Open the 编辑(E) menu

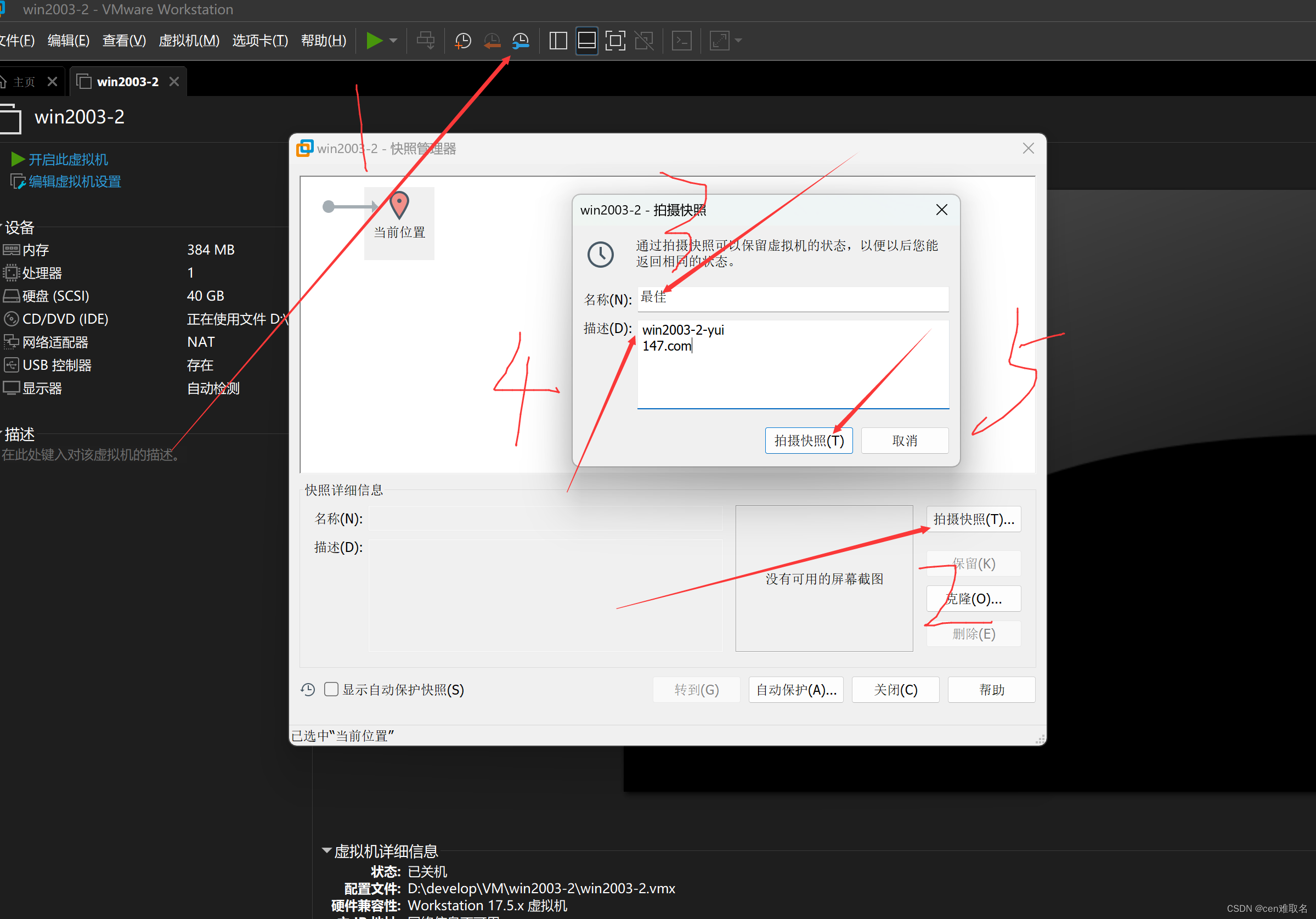coord(68,41)
